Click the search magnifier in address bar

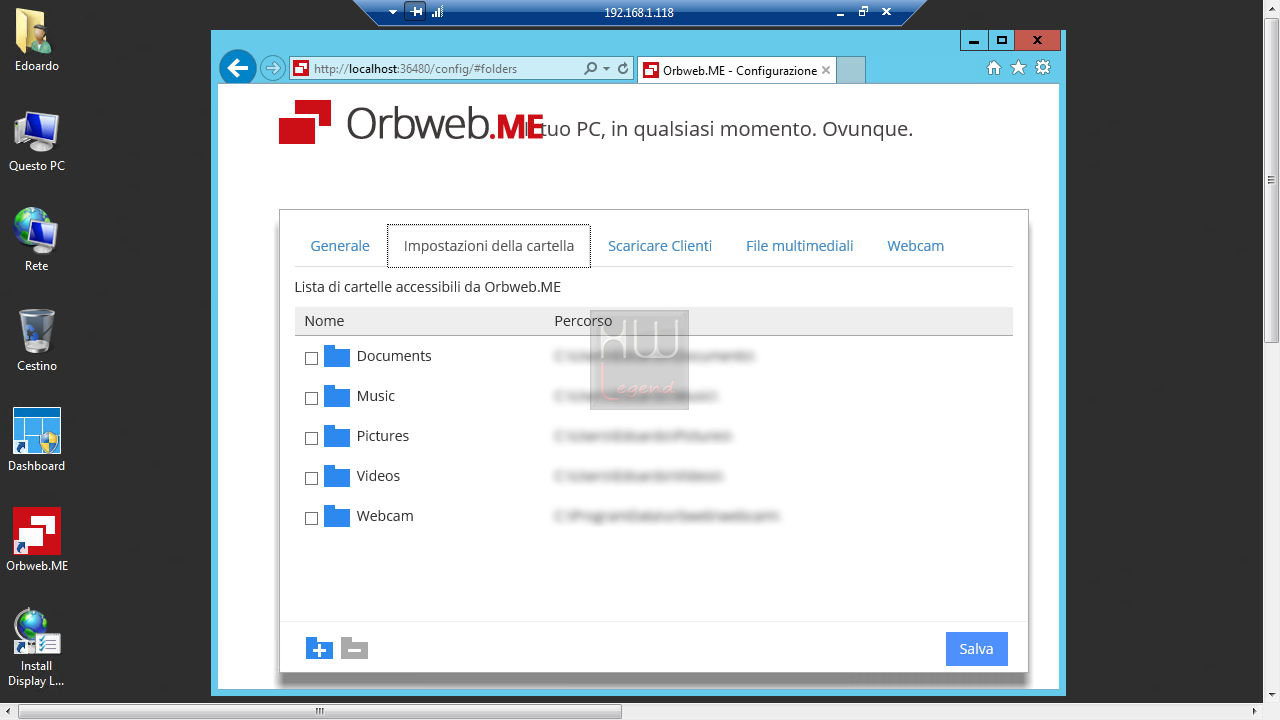click(x=591, y=69)
